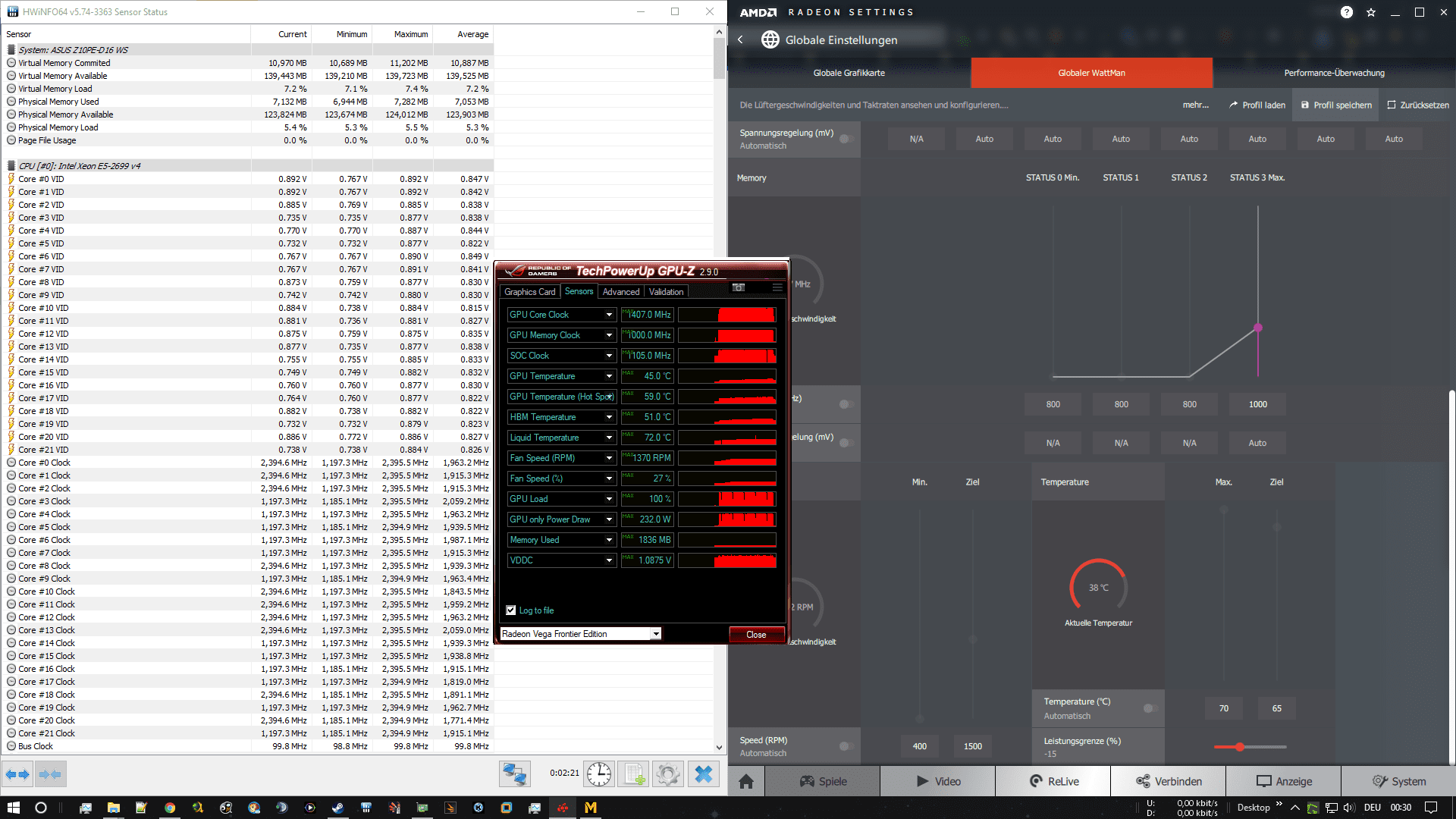Open Steam from the taskbar
Screen dimensions: 1456x819
[x=338, y=808]
